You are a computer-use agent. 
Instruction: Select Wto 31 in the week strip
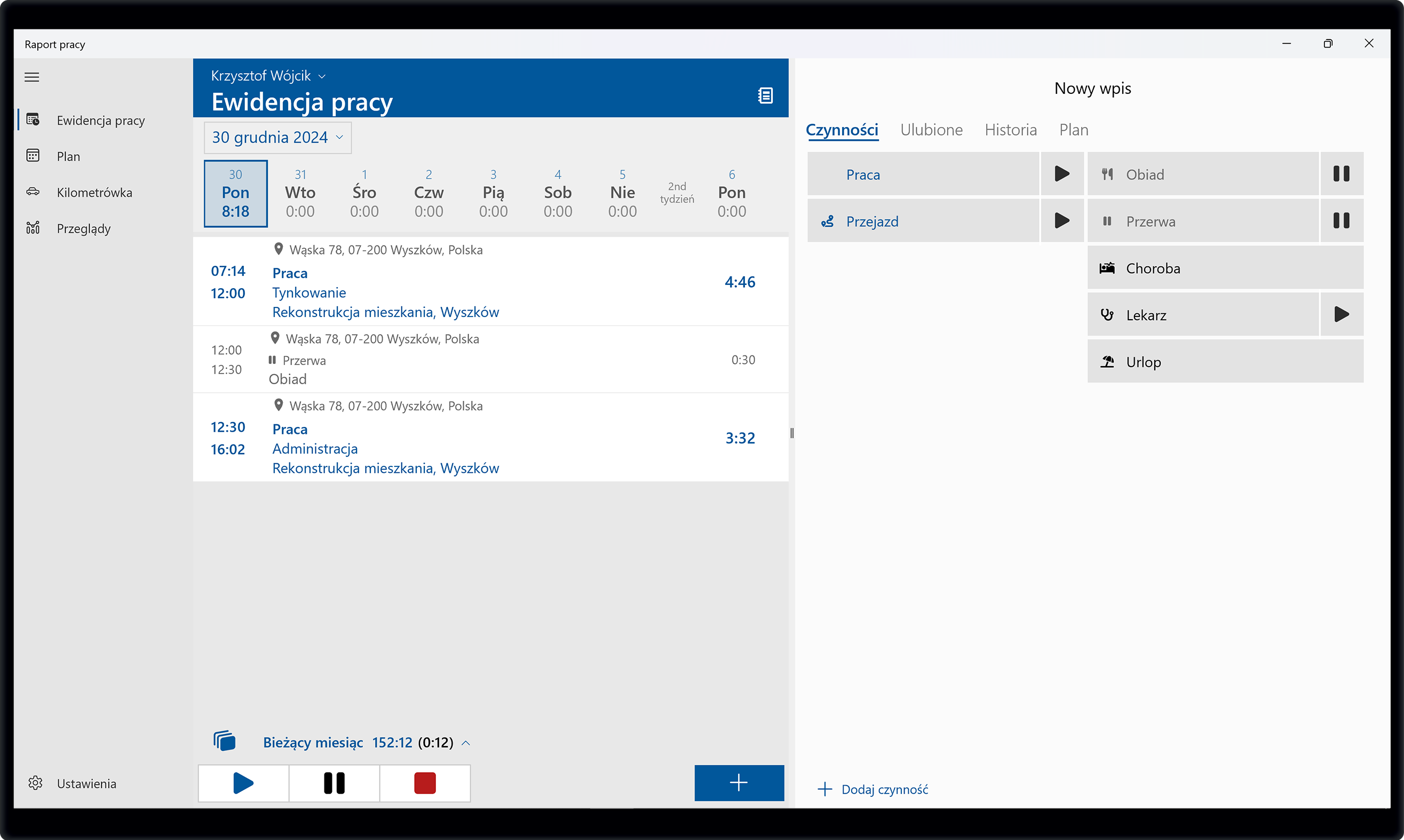pyautogui.click(x=300, y=194)
